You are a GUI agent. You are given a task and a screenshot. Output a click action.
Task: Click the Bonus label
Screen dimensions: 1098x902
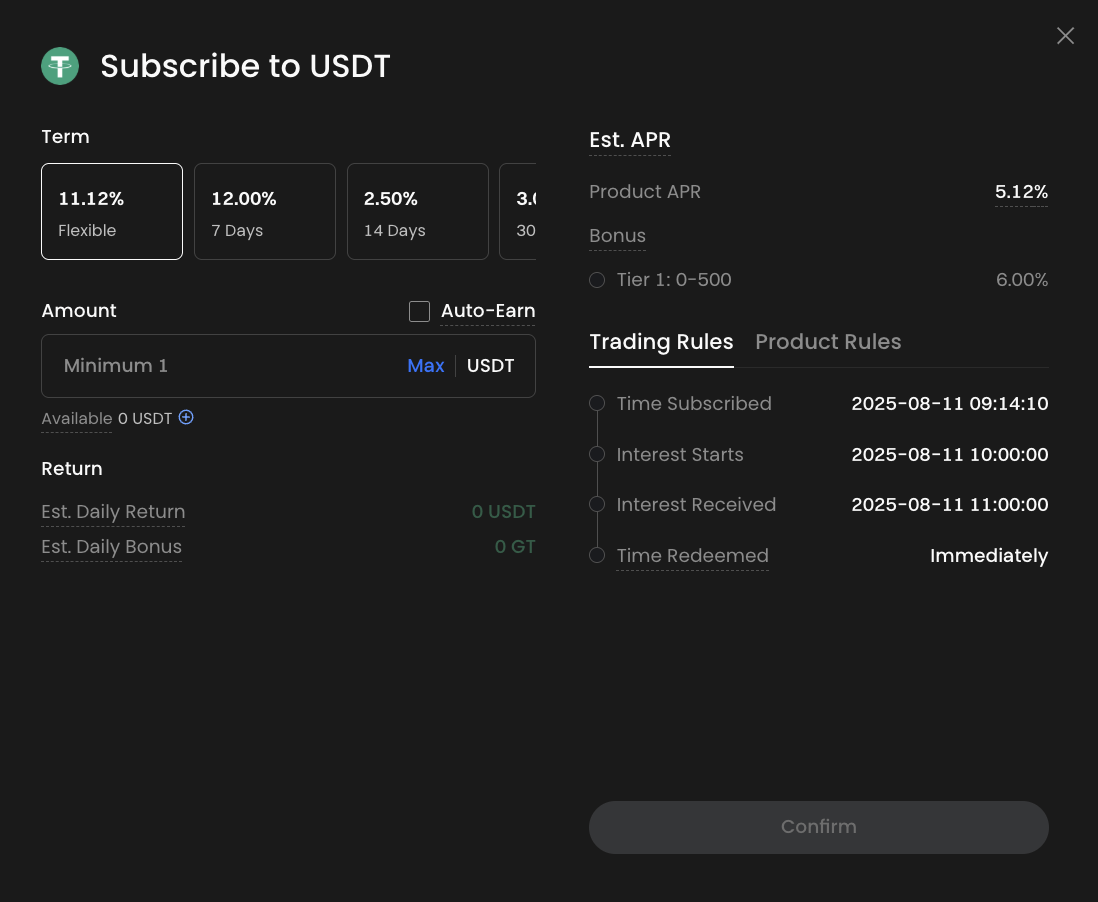click(x=617, y=236)
